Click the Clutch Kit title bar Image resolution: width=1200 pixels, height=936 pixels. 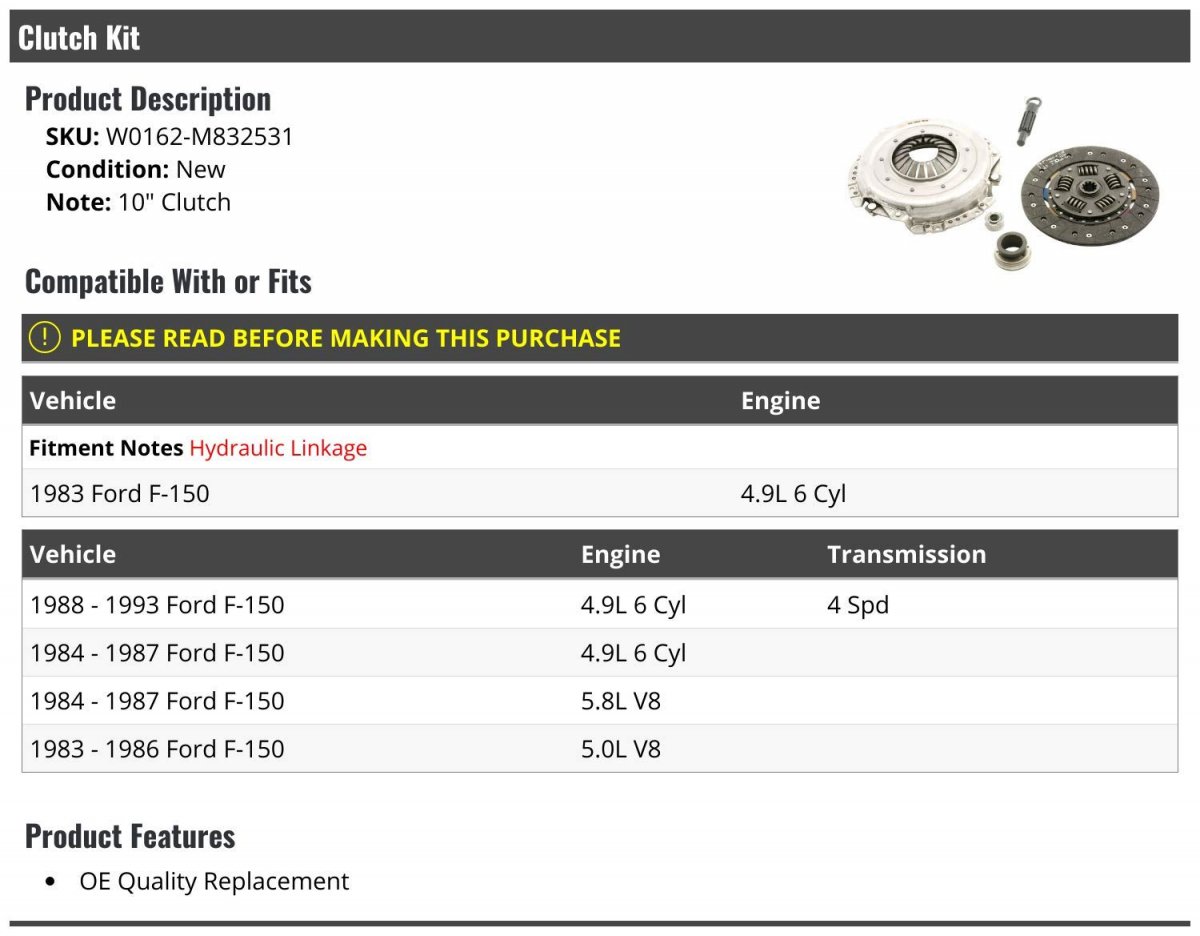point(600,37)
